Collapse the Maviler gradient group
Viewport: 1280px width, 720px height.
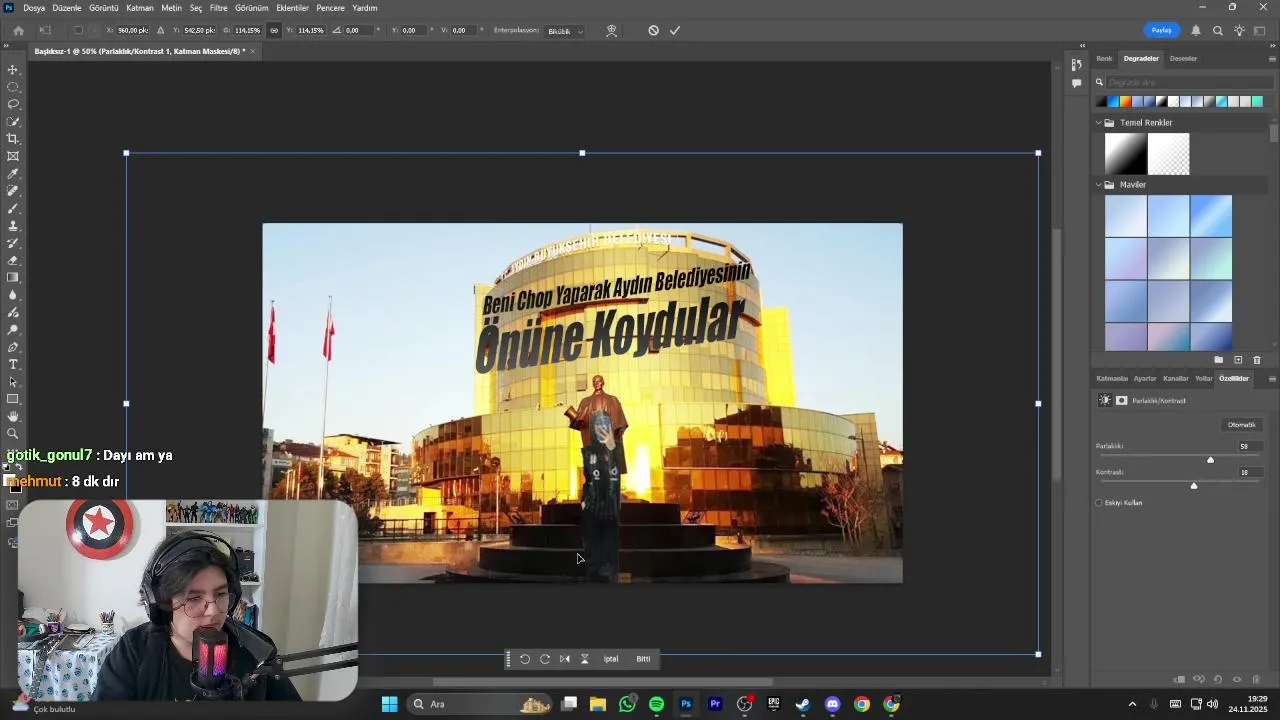coord(1098,185)
